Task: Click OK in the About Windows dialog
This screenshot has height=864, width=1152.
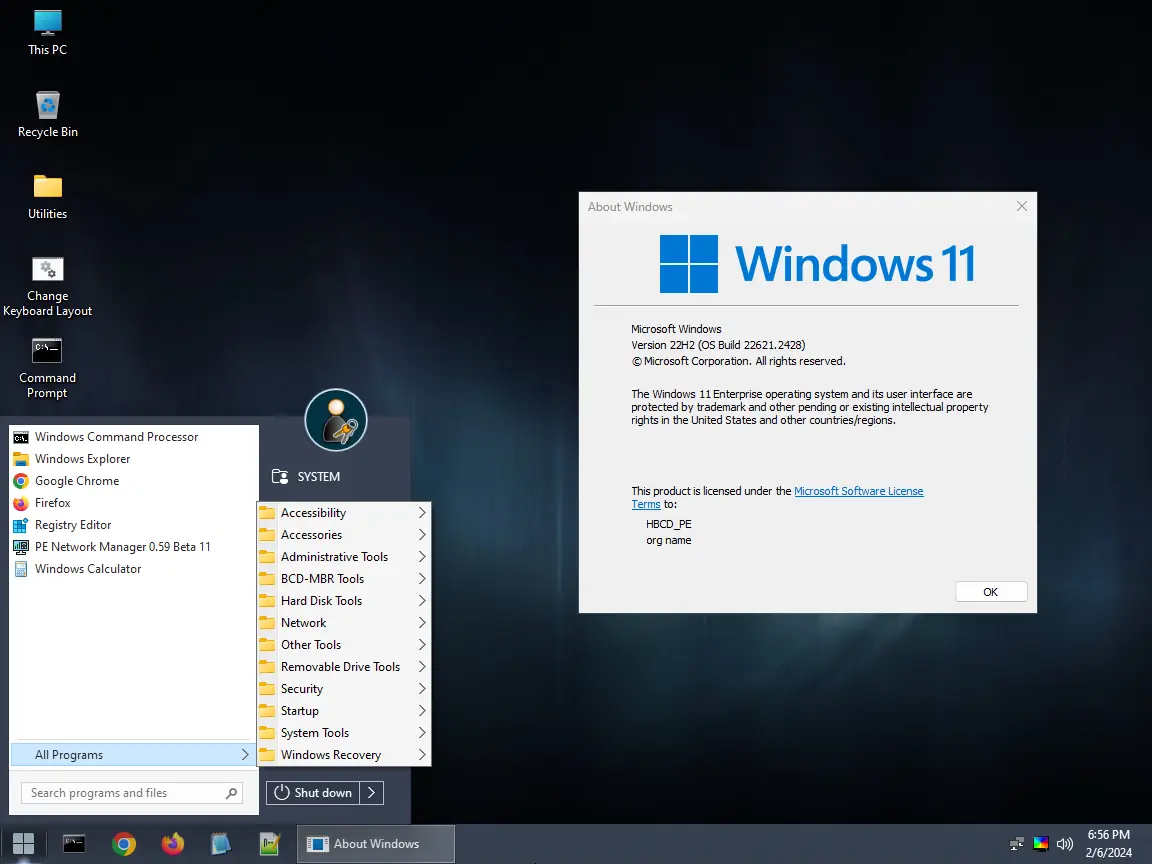Action: click(x=990, y=591)
